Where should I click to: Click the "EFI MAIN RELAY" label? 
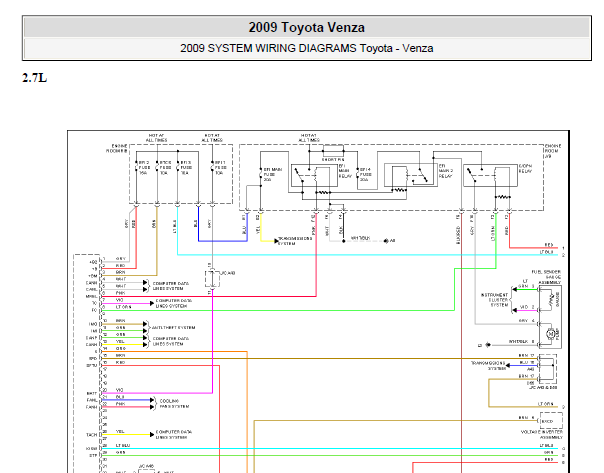coord(345,171)
